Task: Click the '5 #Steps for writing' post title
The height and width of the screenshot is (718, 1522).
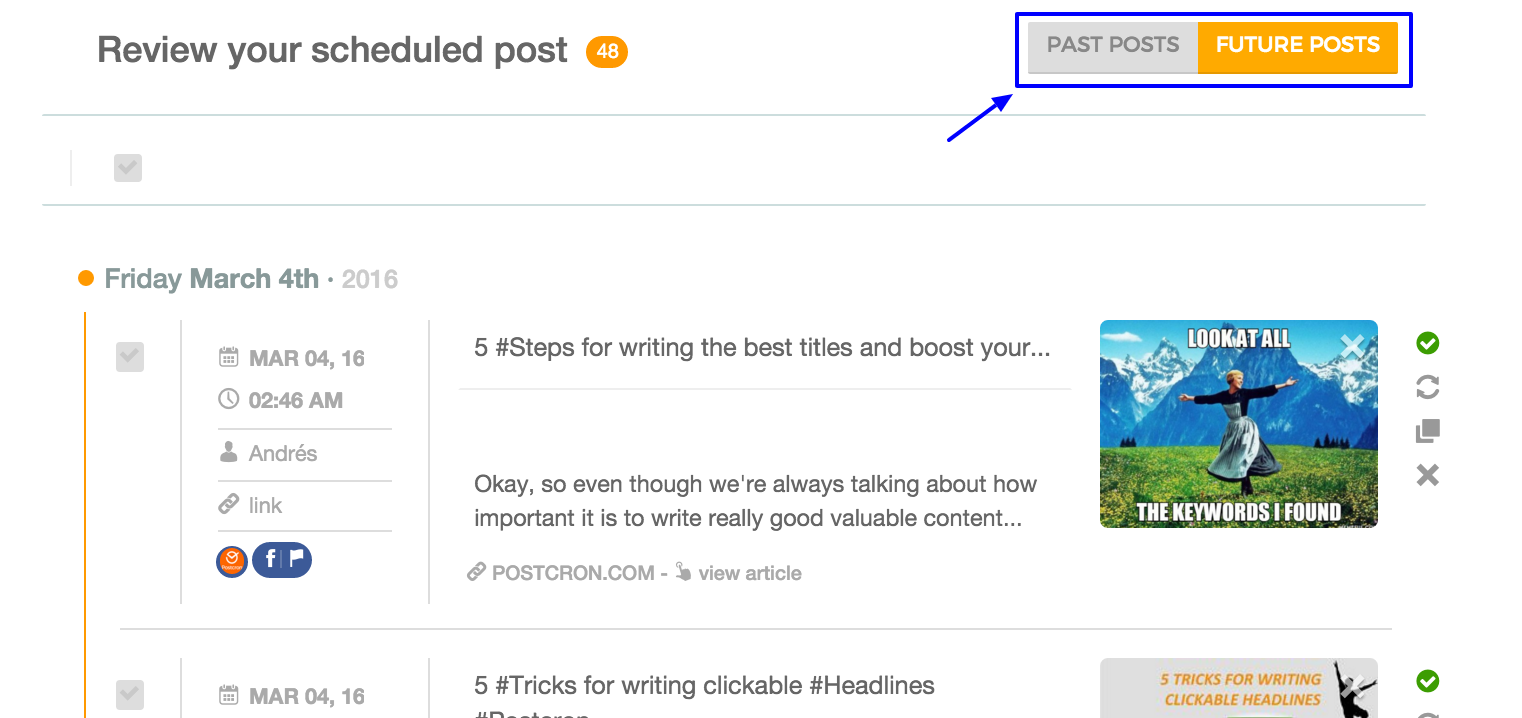Action: pos(762,348)
